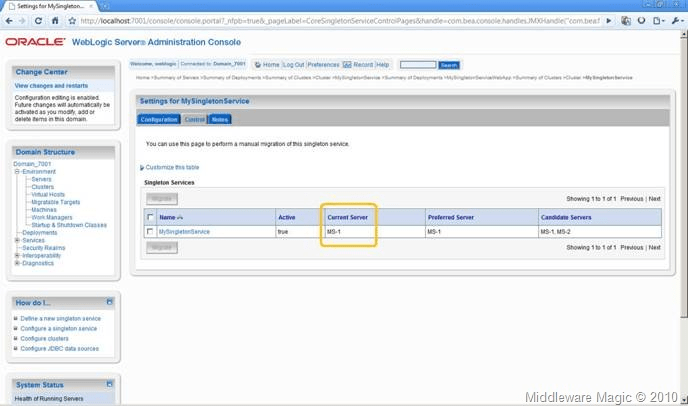Bookmark this page with the star icon

[72, 21]
